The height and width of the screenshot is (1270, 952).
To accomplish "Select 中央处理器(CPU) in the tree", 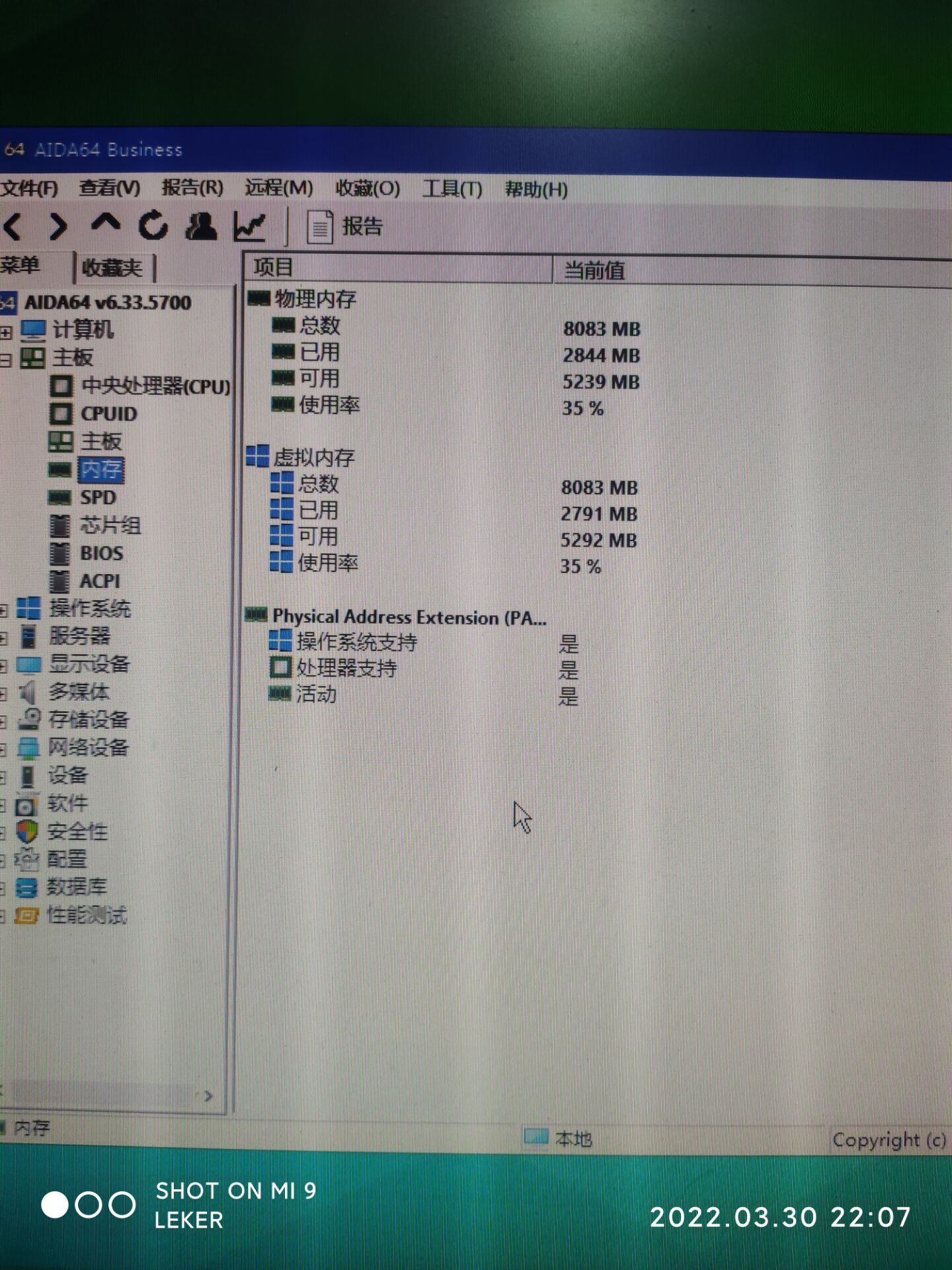I will click(155, 386).
